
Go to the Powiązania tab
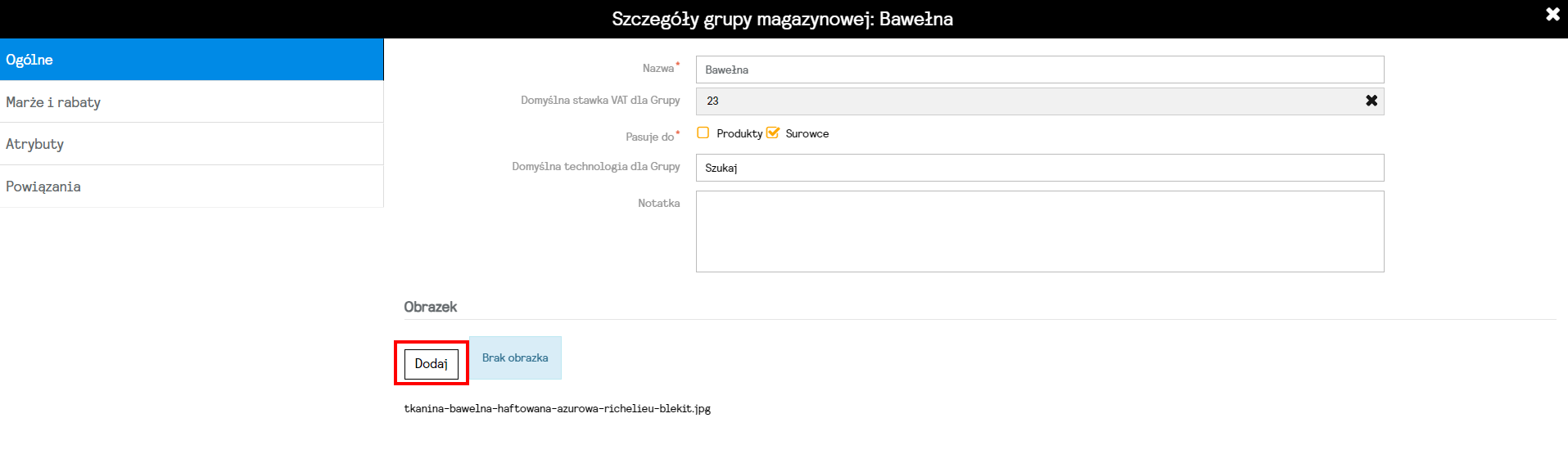click(192, 187)
